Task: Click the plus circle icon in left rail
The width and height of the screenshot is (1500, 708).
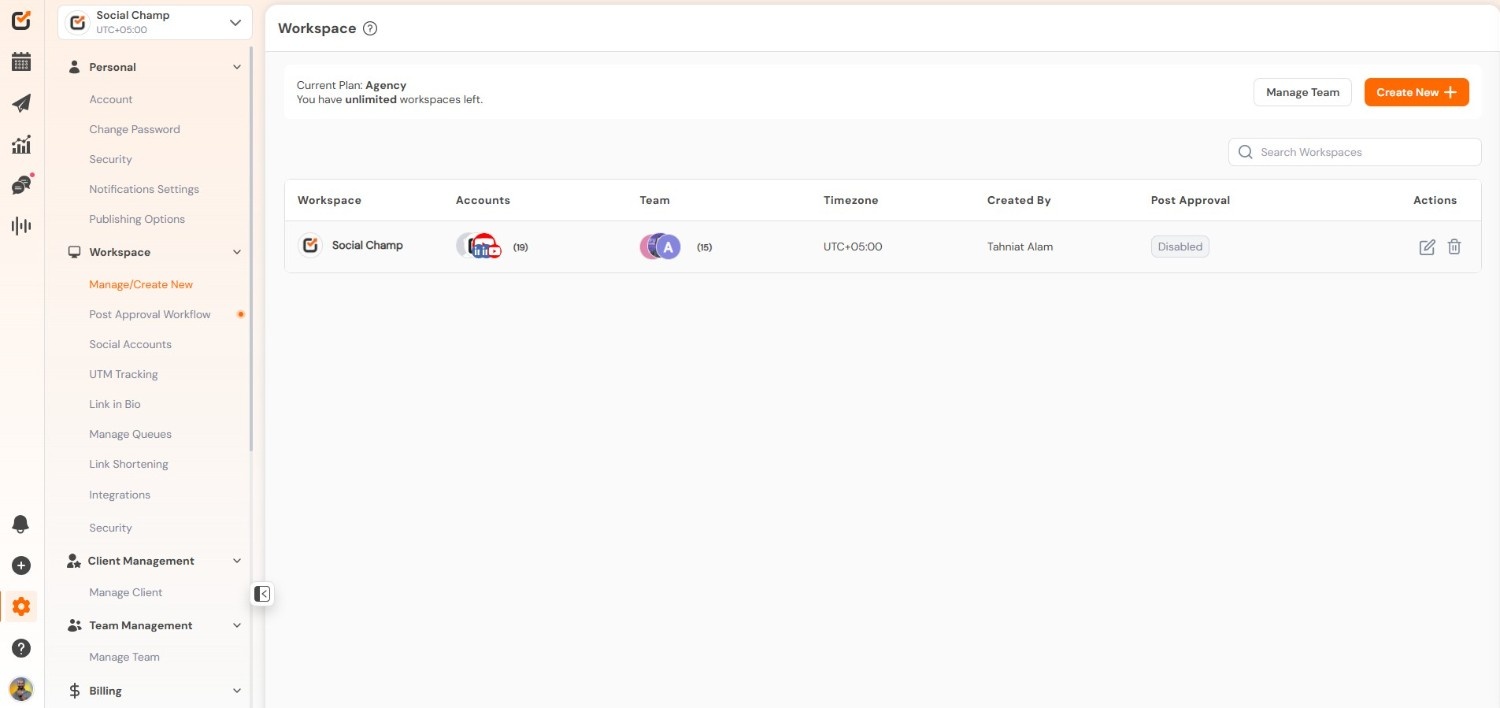Action: coord(21,565)
